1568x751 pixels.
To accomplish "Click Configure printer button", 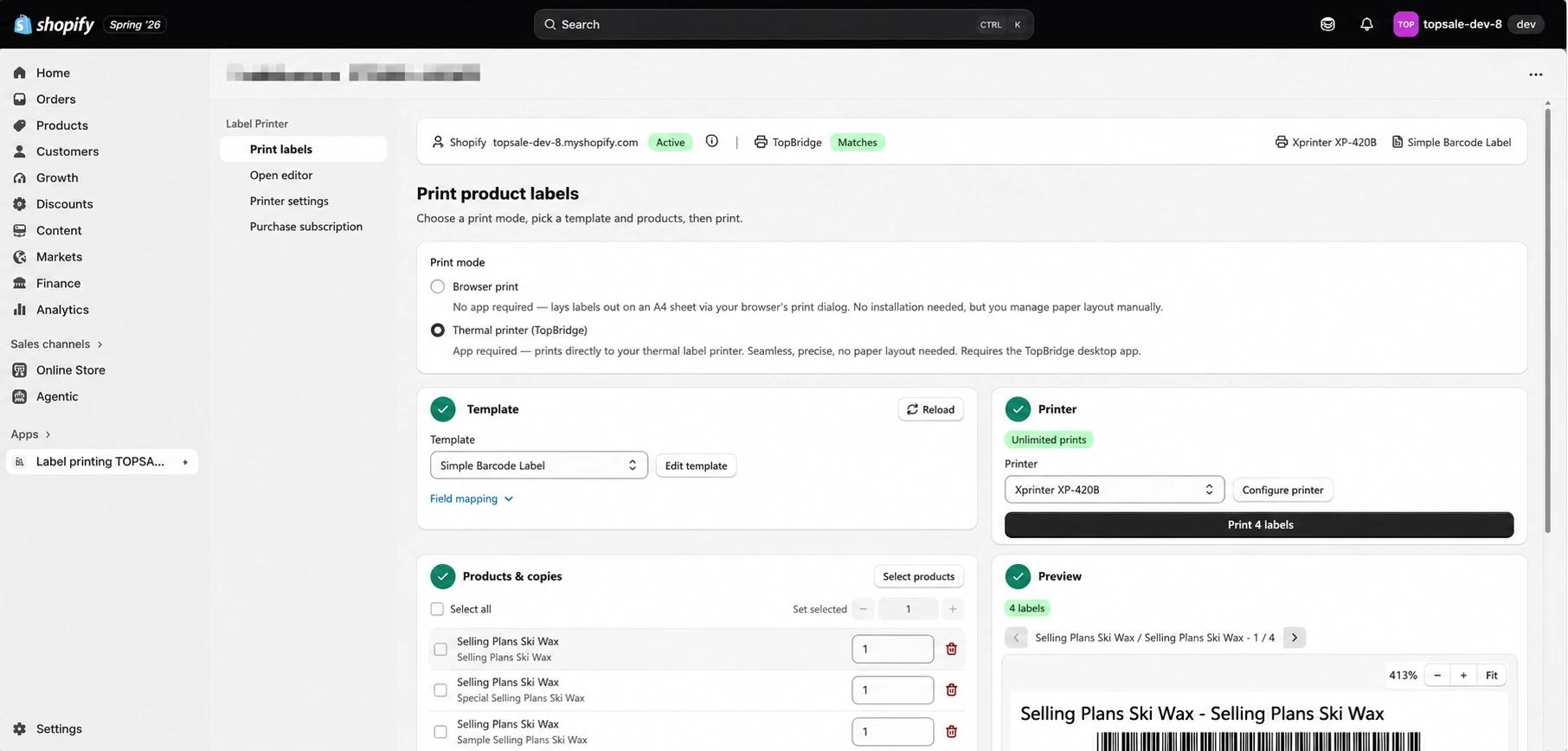I will click(1282, 490).
